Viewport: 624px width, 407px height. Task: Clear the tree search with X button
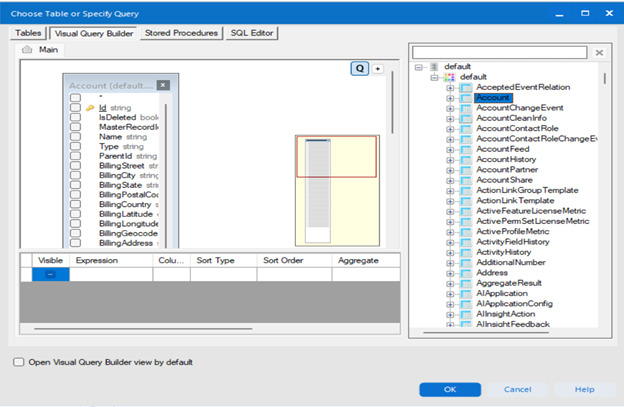click(598, 52)
